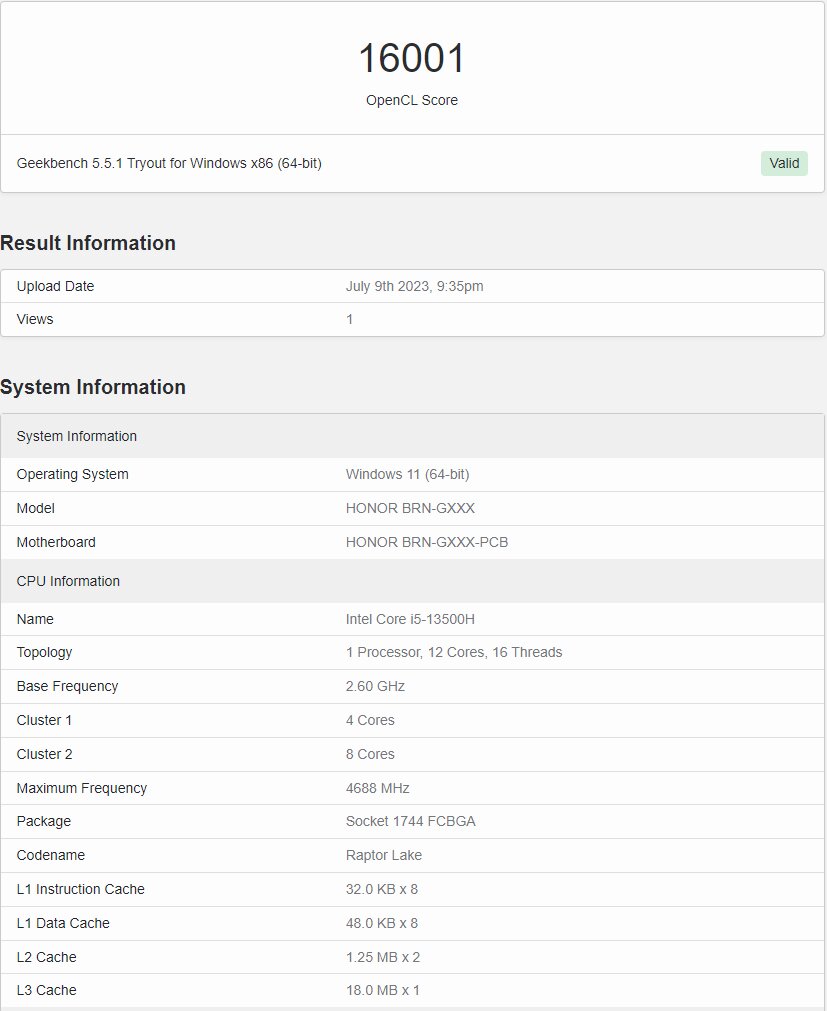
Task: Click the System Information table header row
Action: click(413, 436)
